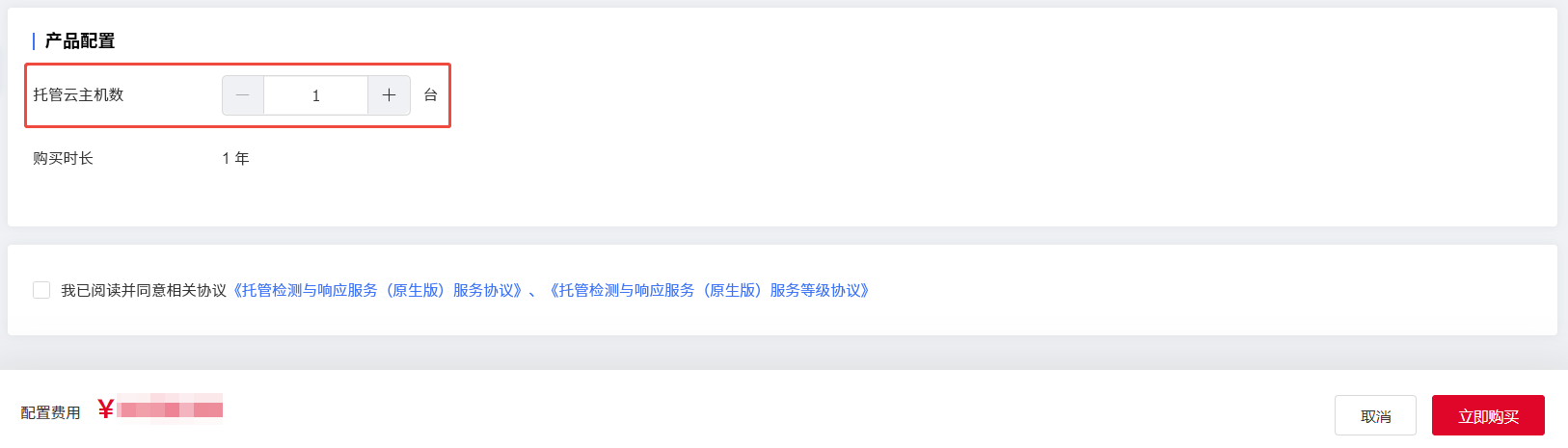1568x448 pixels.
Task: Select the 1 年 duration value
Action: 235,158
